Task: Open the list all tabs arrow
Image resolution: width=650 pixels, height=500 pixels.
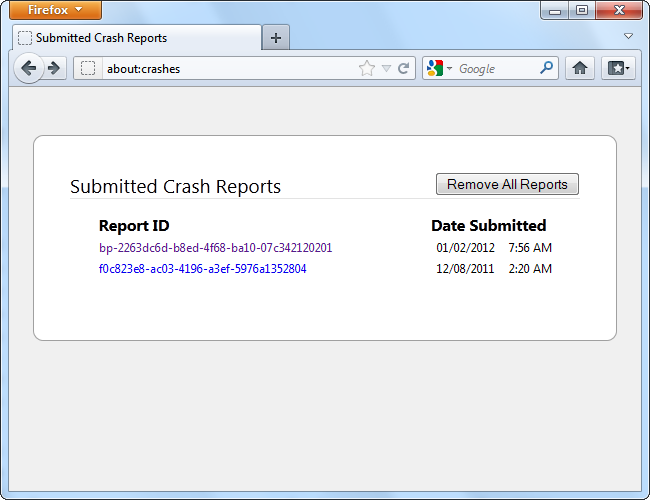Action: 628,36
